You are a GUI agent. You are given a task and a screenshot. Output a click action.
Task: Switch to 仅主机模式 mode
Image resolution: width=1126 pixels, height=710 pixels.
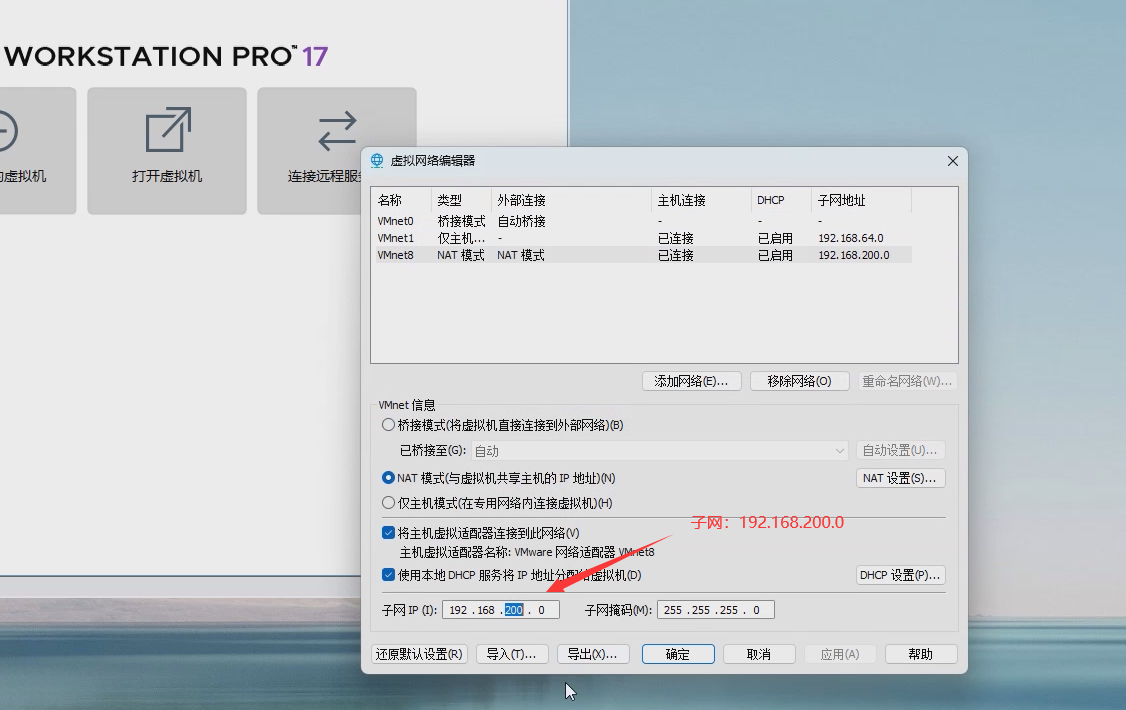click(x=389, y=503)
